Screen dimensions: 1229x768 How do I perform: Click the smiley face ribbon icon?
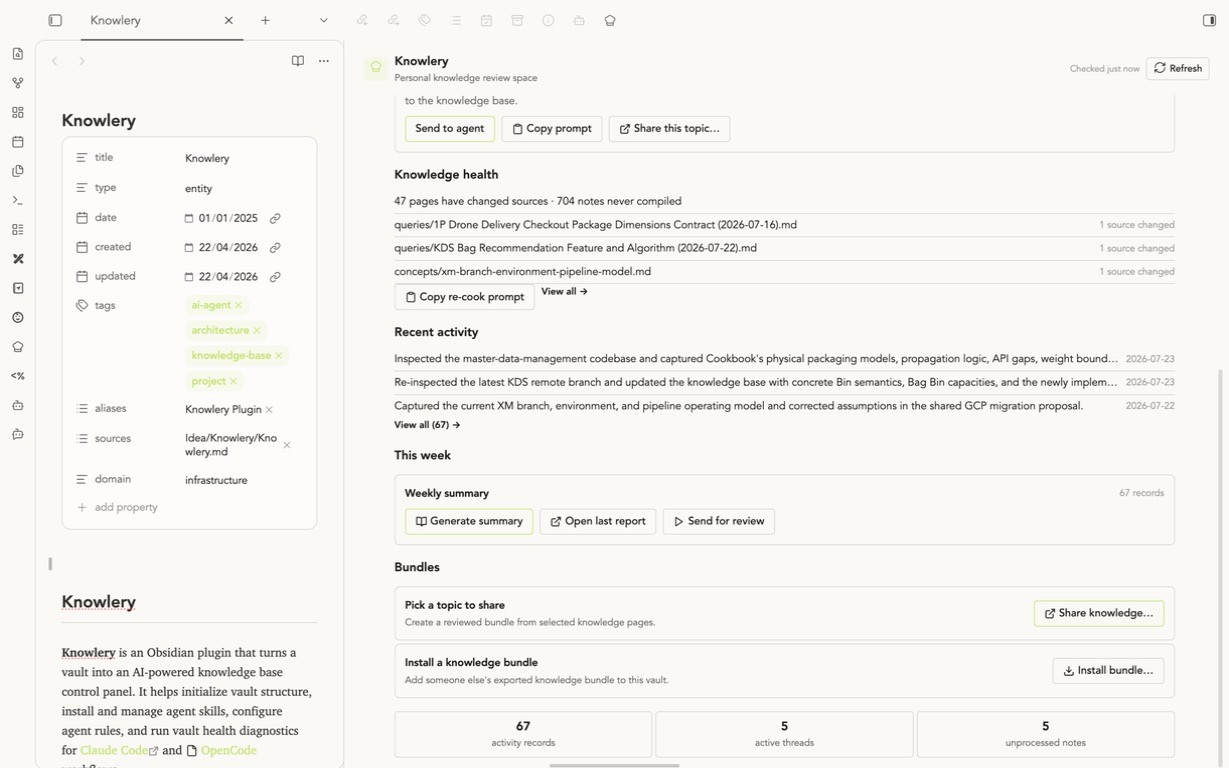18,317
